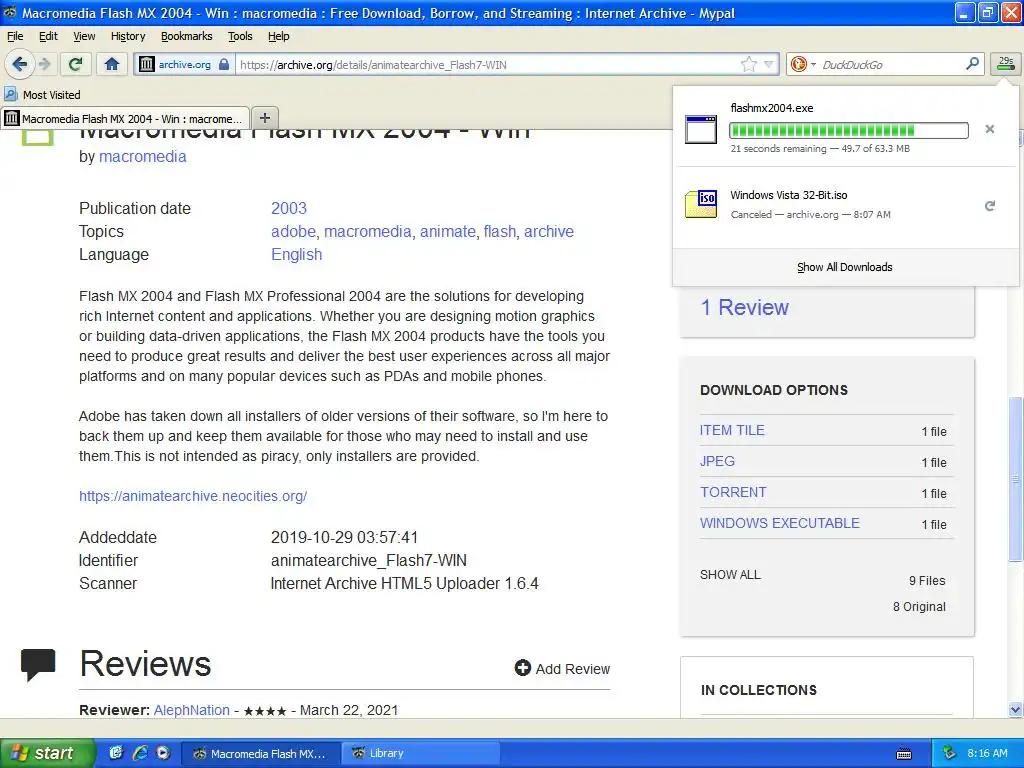Click the Add Review plus icon
Screen dimensions: 1024x768
coord(522,668)
